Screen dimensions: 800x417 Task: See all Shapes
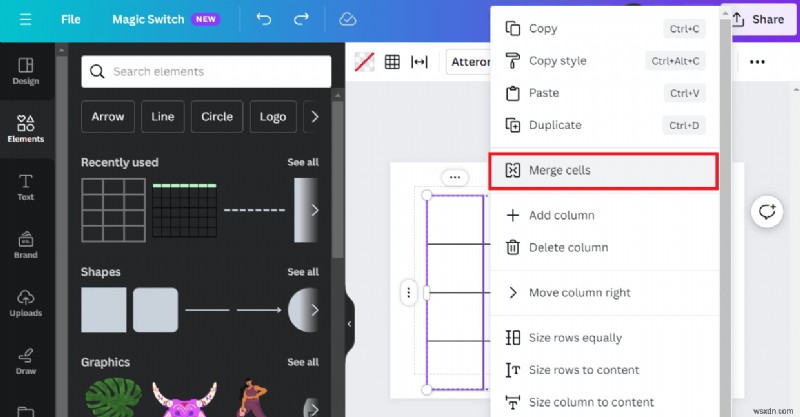[303, 272]
